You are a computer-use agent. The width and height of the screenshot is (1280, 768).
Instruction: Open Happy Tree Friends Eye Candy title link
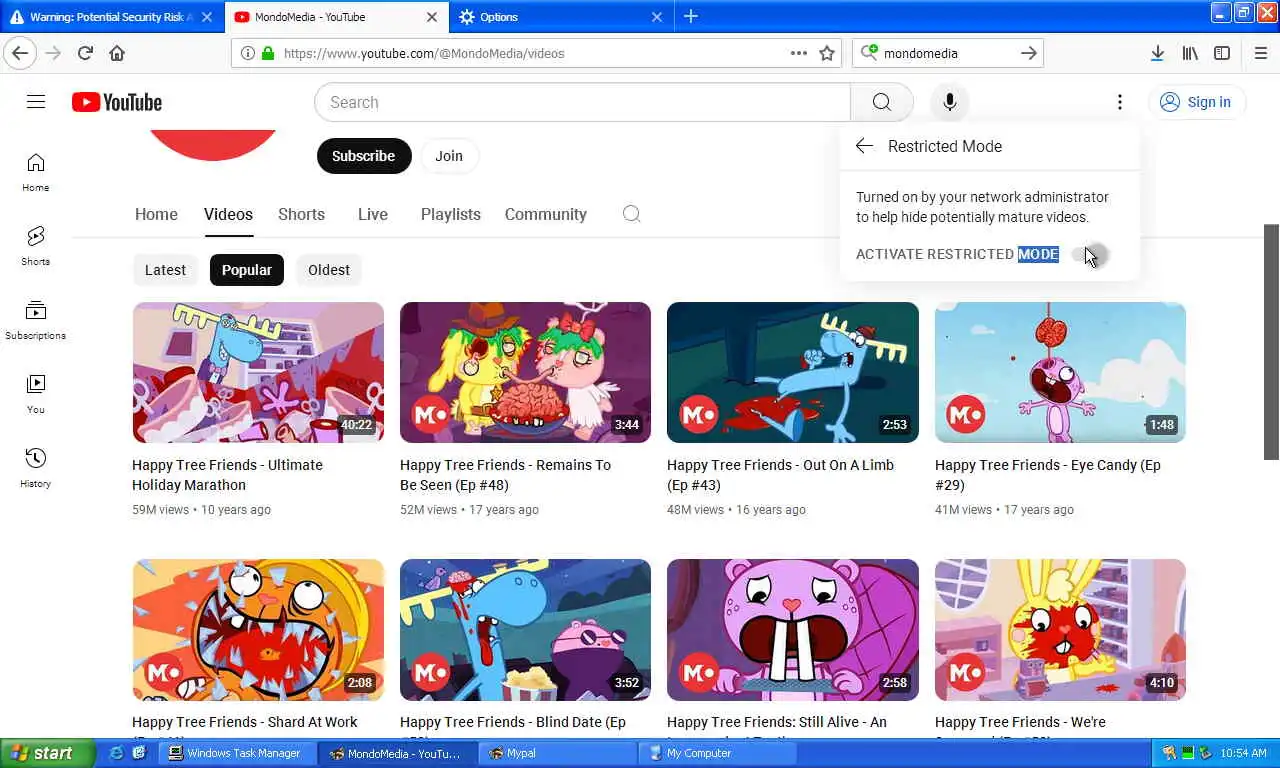coord(1047,475)
